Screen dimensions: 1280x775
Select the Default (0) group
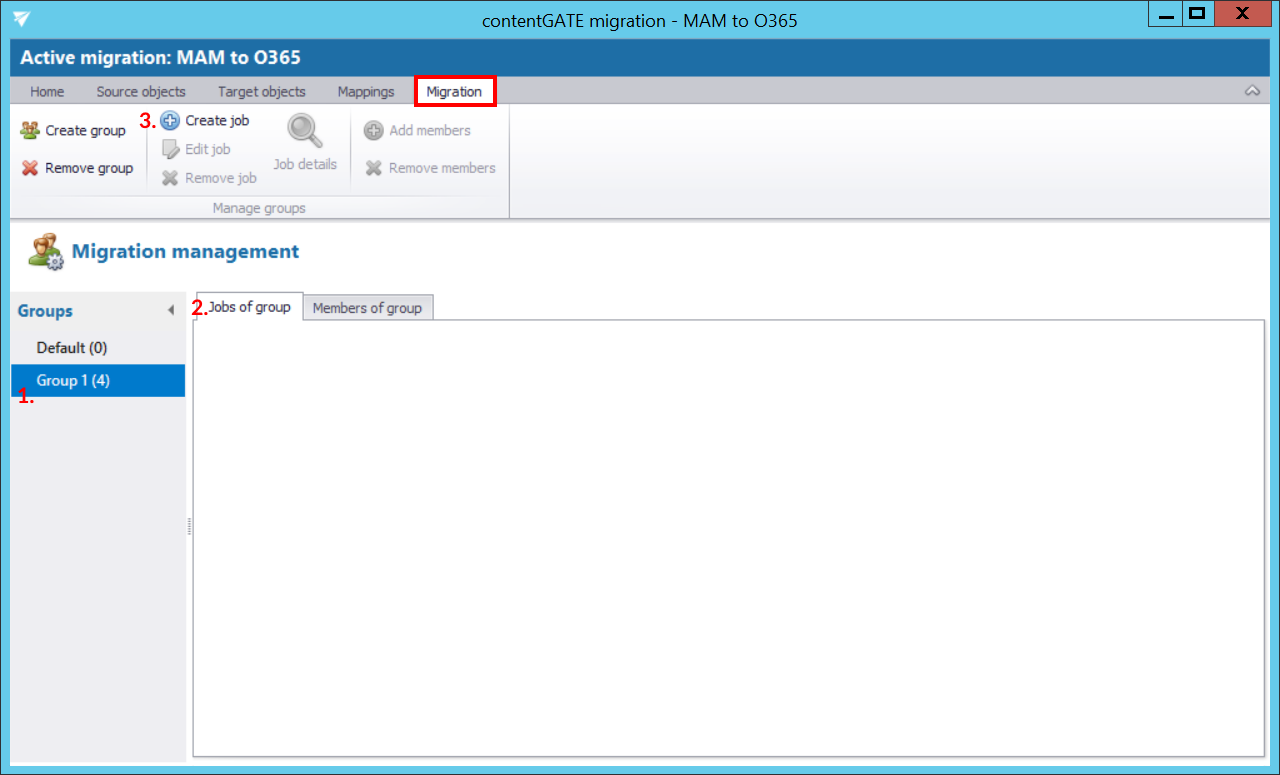coord(72,348)
